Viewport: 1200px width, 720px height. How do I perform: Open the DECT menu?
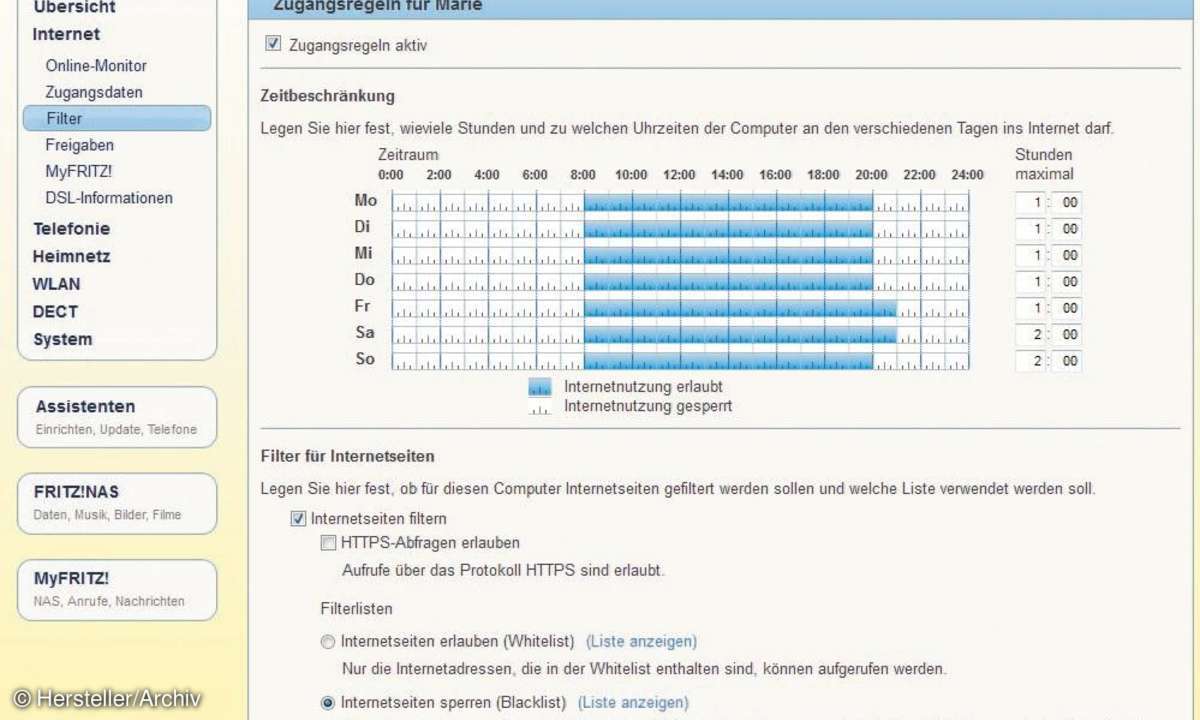[x=55, y=311]
